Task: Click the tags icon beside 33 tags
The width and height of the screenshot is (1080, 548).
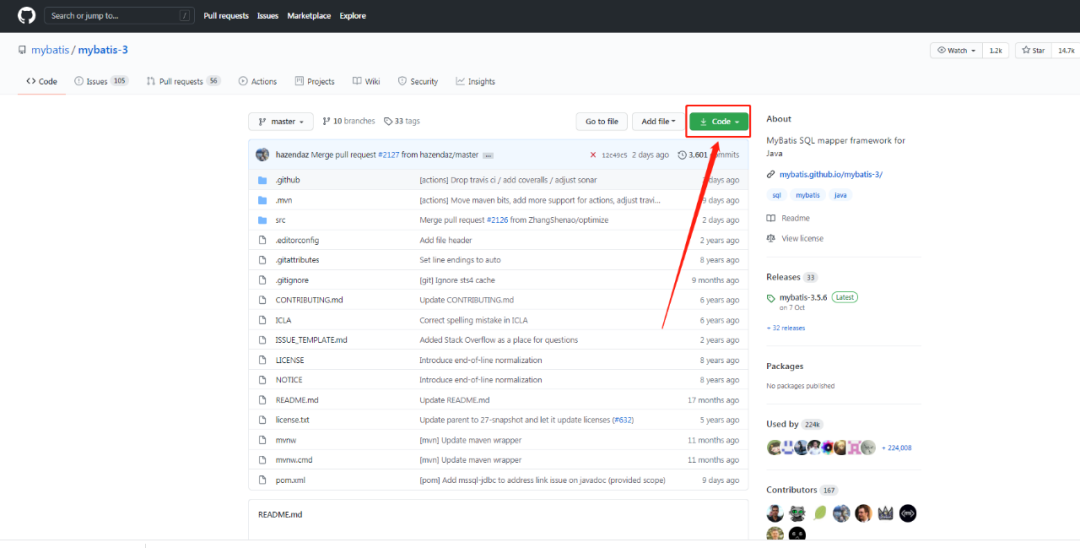Action: pyautogui.click(x=388, y=121)
